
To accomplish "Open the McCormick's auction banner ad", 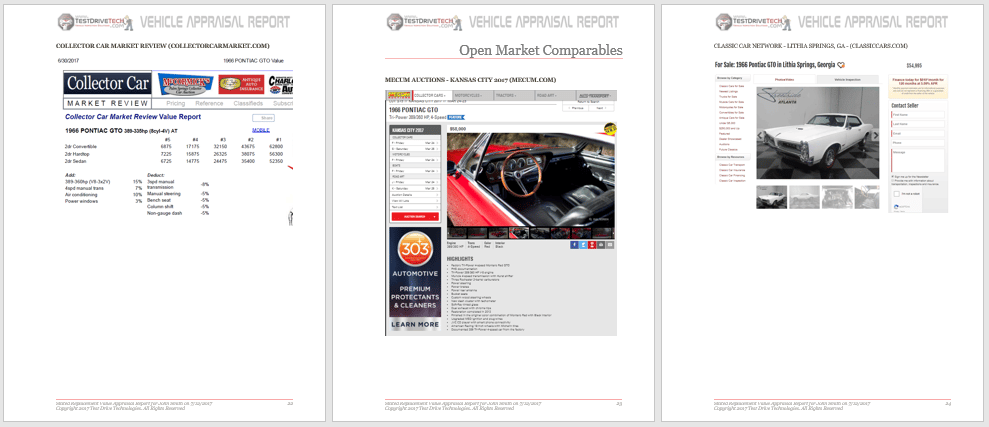I will (x=185, y=84).
